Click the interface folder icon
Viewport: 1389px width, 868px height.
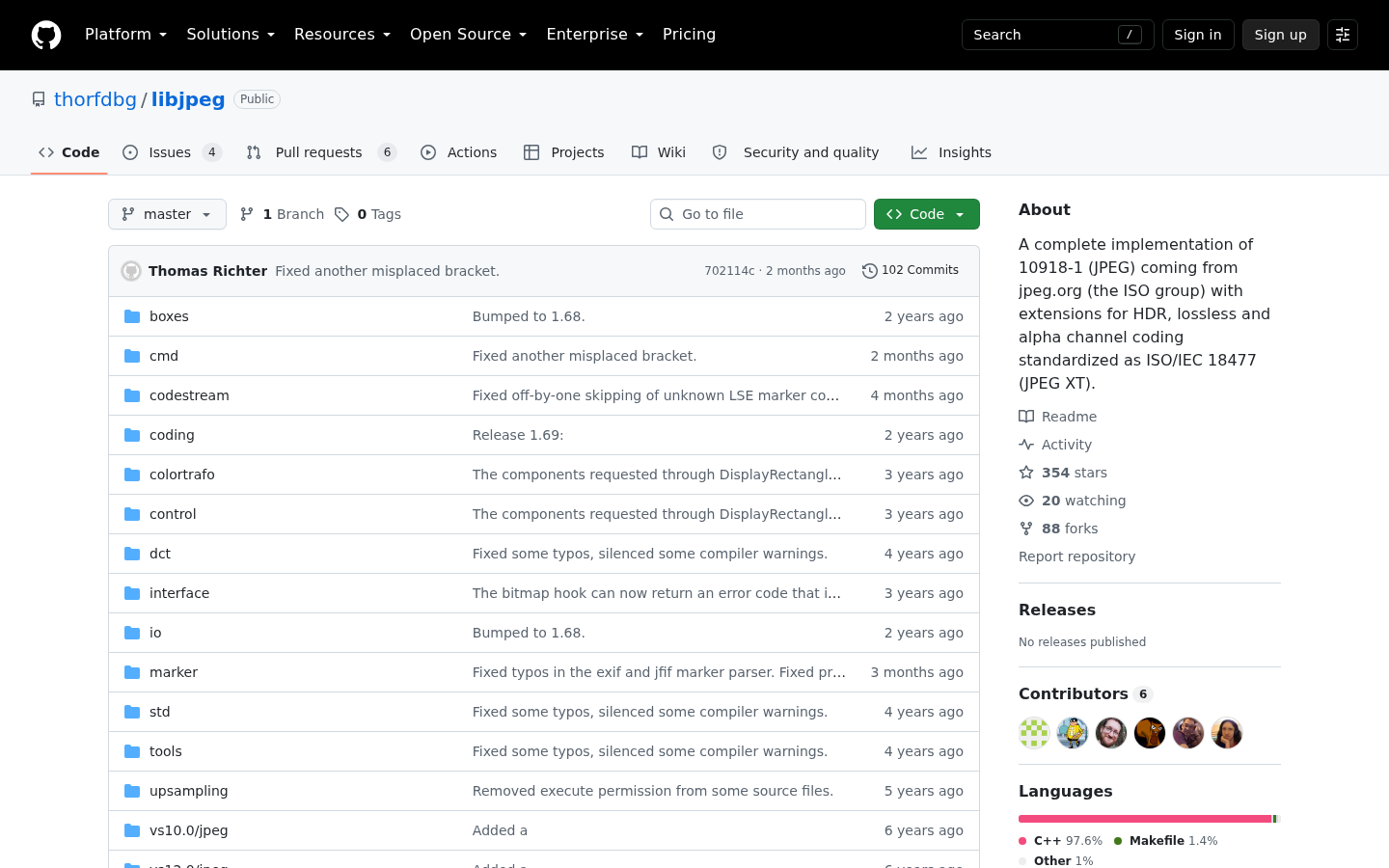click(x=132, y=593)
